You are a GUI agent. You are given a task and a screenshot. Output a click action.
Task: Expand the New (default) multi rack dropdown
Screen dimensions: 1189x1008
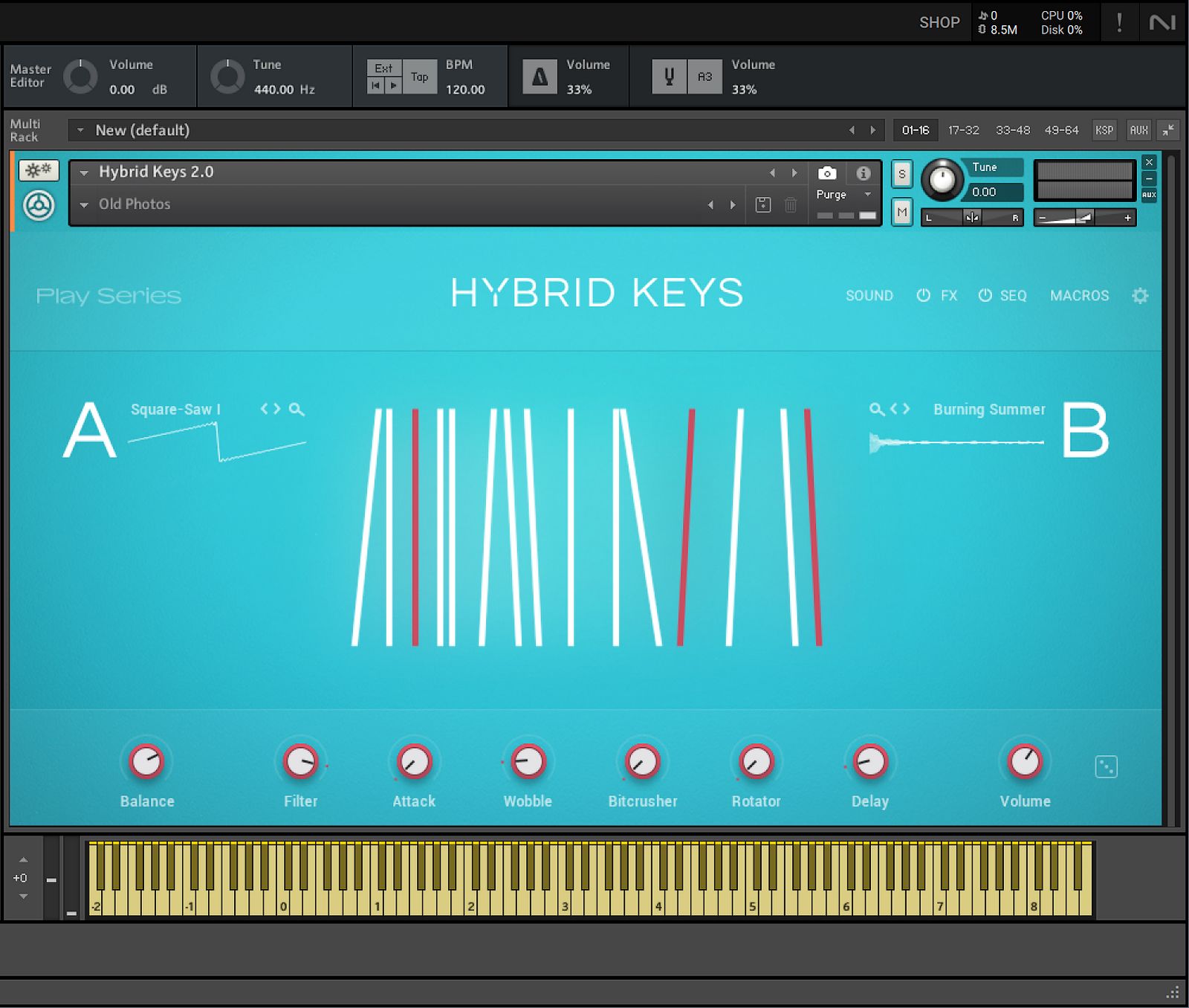coord(81,130)
